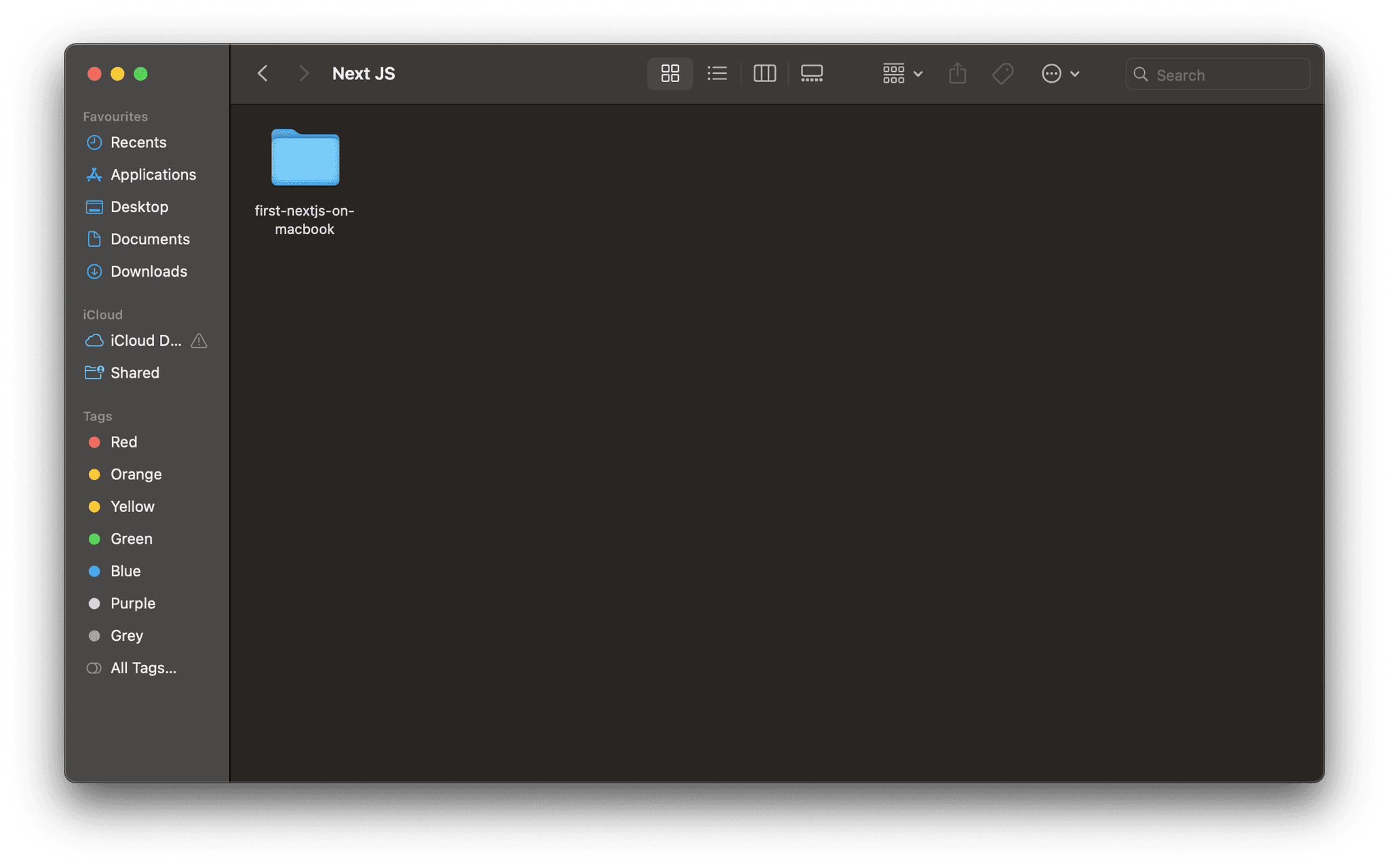Select the first-nextjs-on-macbook folder

coord(305,159)
